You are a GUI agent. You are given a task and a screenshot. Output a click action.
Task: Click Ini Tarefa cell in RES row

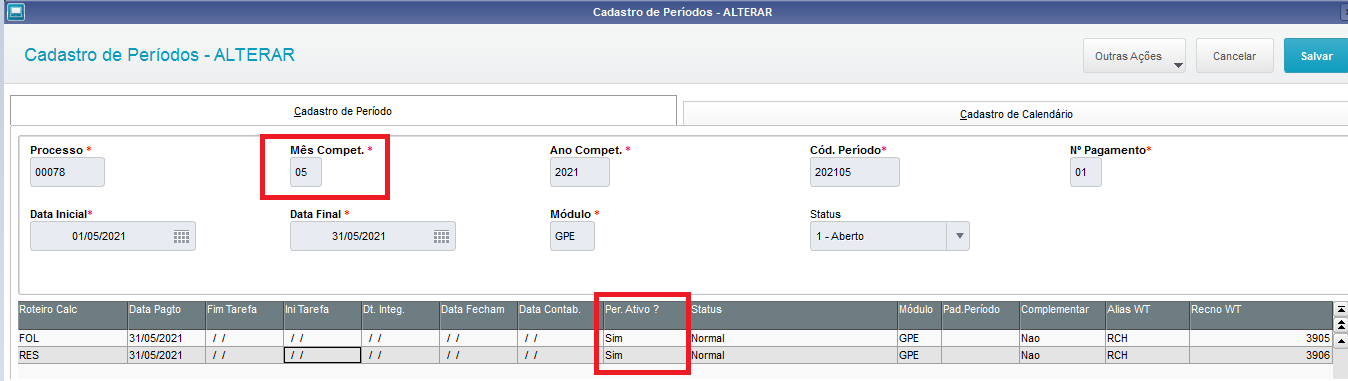click(x=322, y=355)
